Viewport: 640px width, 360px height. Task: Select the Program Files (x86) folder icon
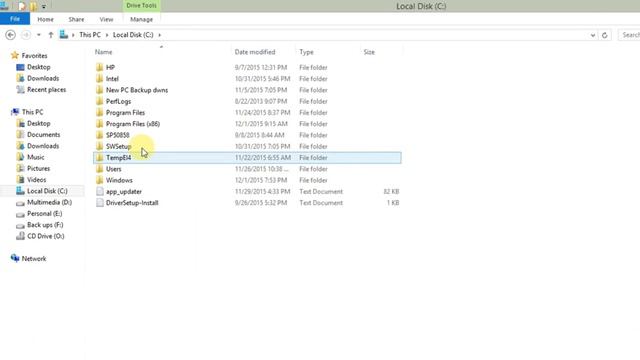(x=100, y=124)
